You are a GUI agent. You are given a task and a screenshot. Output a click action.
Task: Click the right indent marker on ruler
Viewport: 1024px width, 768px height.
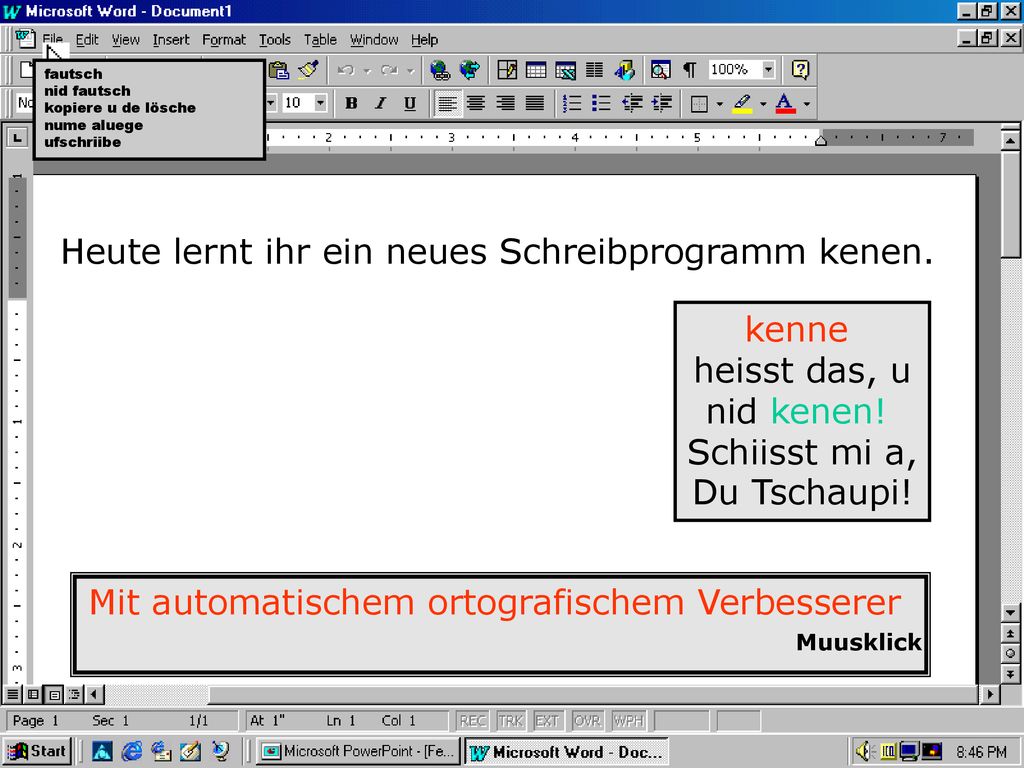(821, 141)
